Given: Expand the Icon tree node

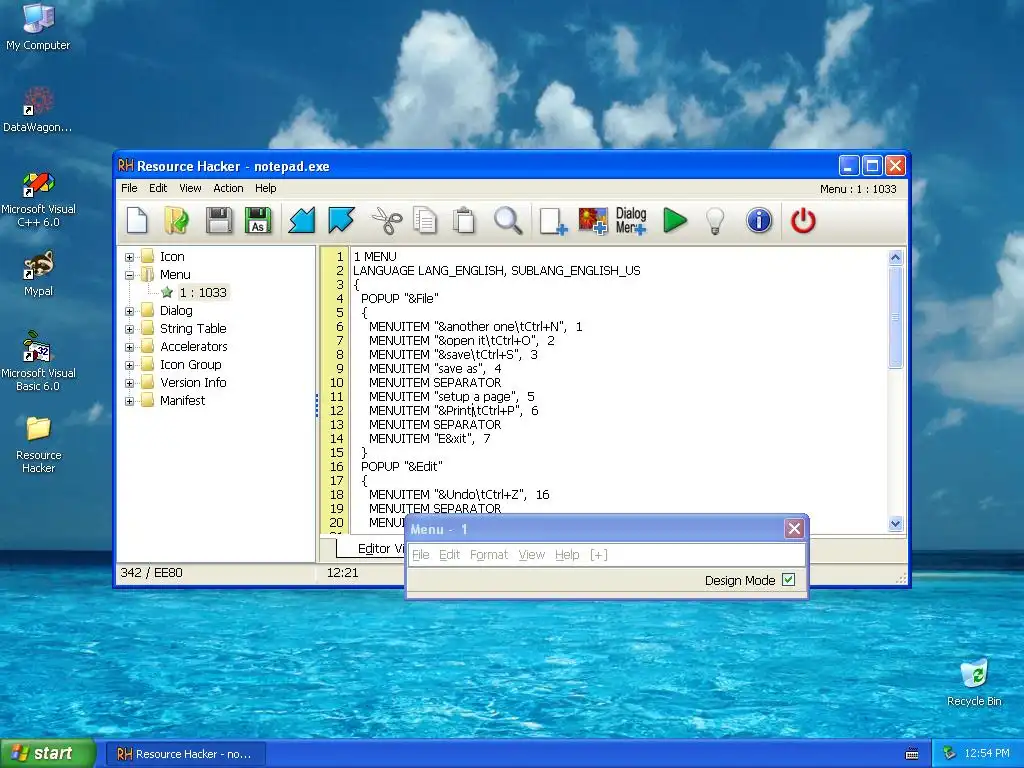Looking at the screenshot, I should [x=129, y=257].
